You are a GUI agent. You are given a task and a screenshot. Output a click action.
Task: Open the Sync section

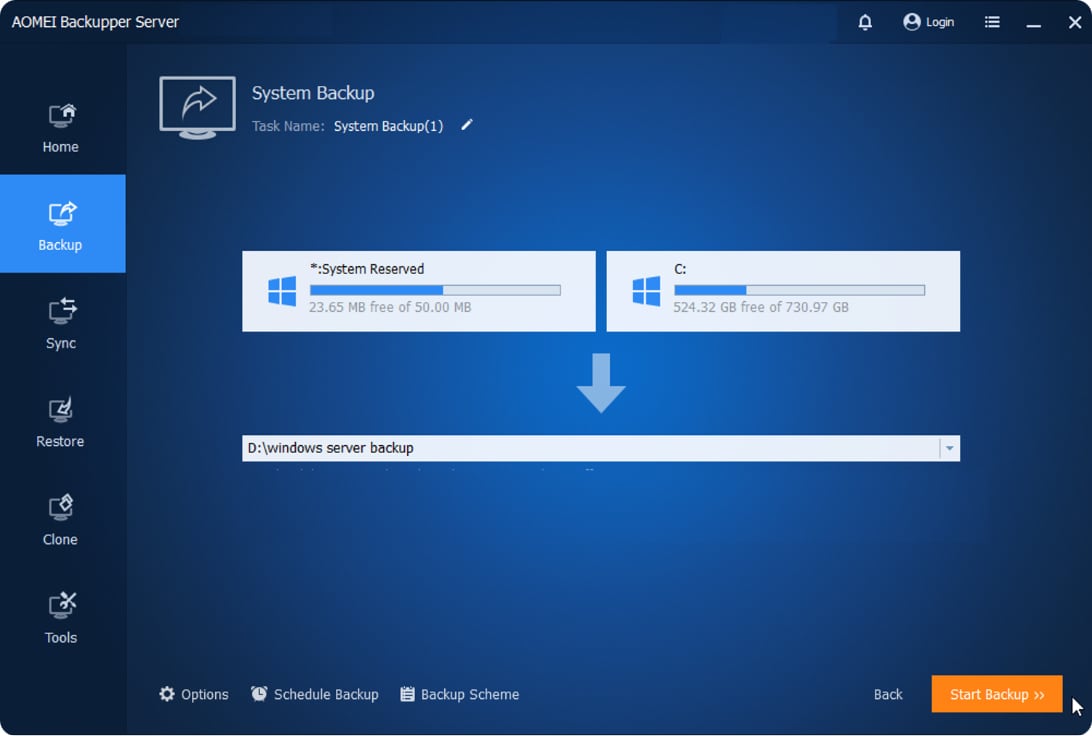(61, 323)
